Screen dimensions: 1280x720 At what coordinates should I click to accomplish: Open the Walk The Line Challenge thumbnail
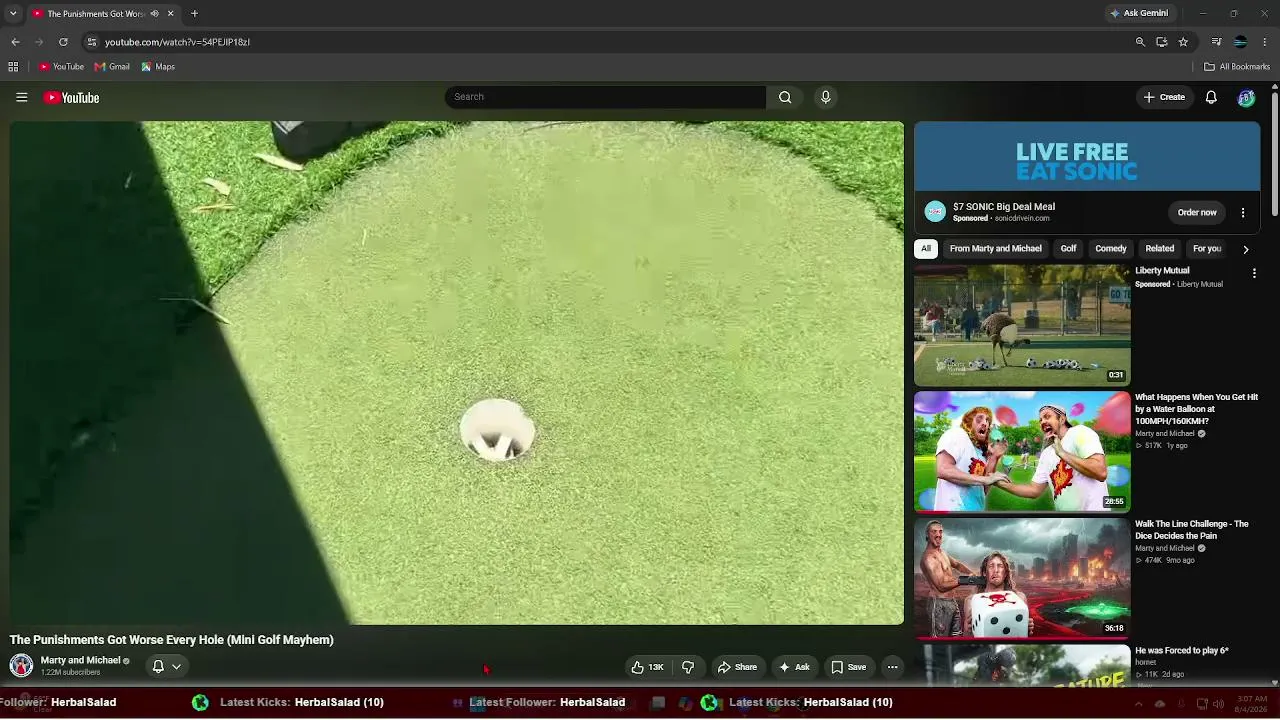point(1022,578)
